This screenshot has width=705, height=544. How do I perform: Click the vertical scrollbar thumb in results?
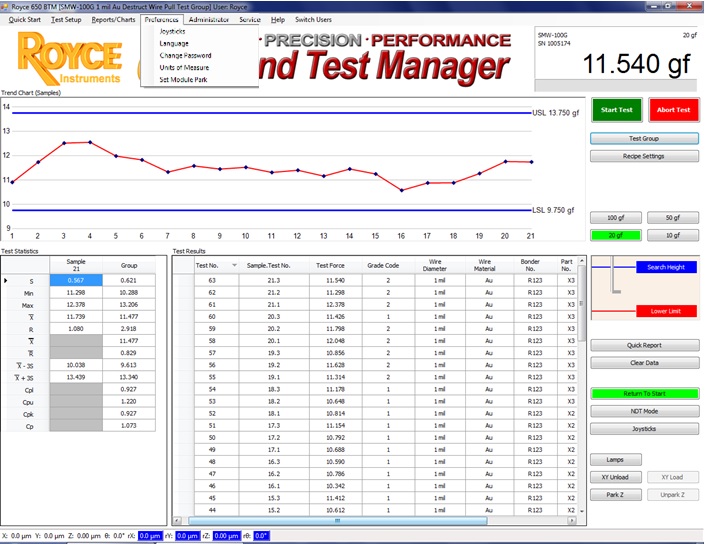(582, 303)
